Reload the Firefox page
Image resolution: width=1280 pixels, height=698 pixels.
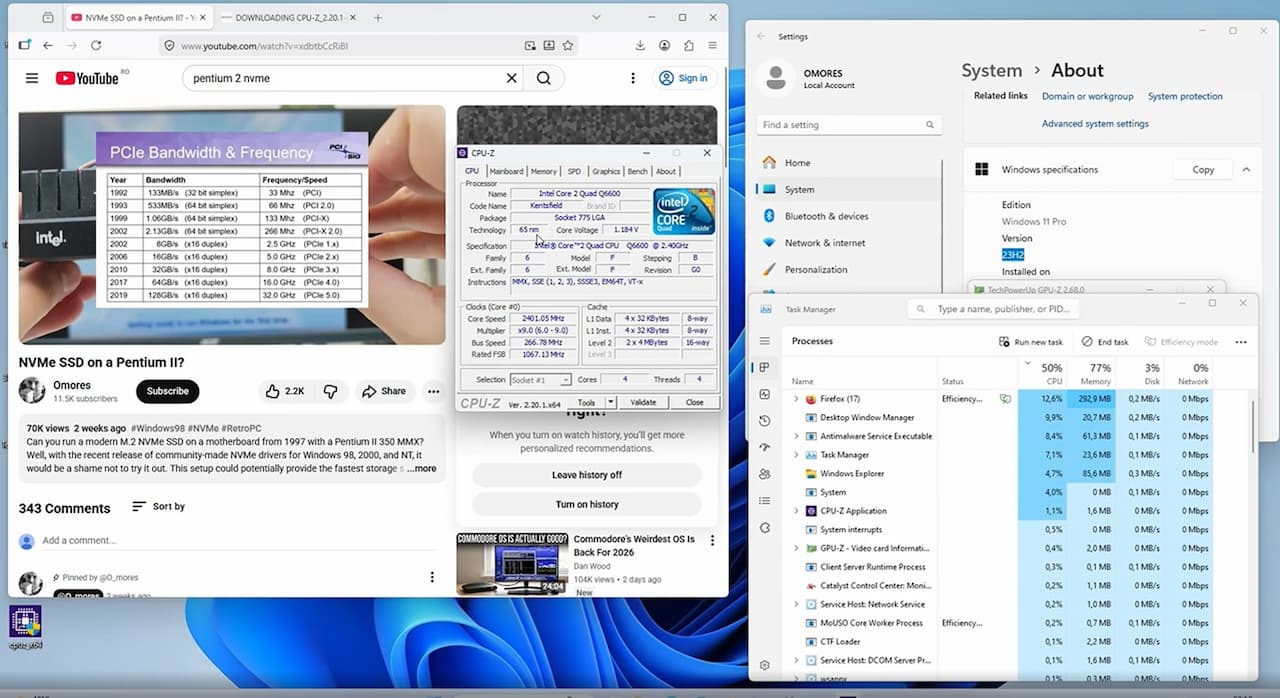pos(96,45)
